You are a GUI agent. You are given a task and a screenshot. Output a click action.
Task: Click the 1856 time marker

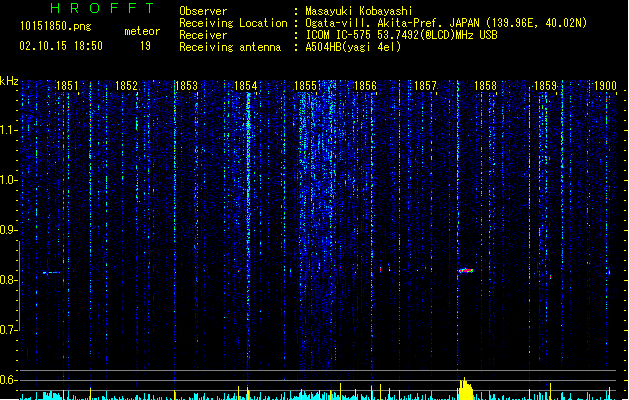pyautogui.click(x=365, y=86)
